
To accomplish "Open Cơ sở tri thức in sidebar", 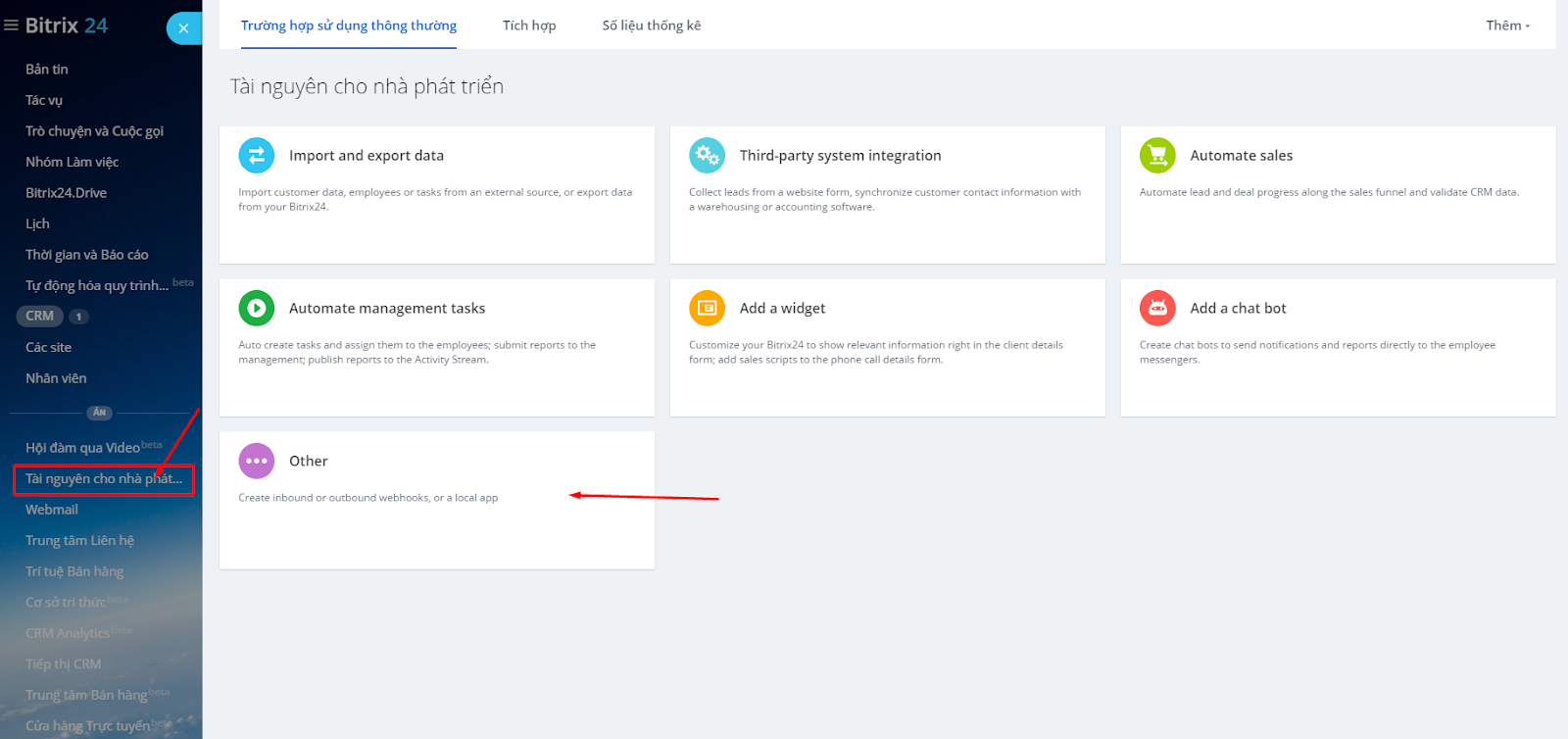I will click(66, 603).
